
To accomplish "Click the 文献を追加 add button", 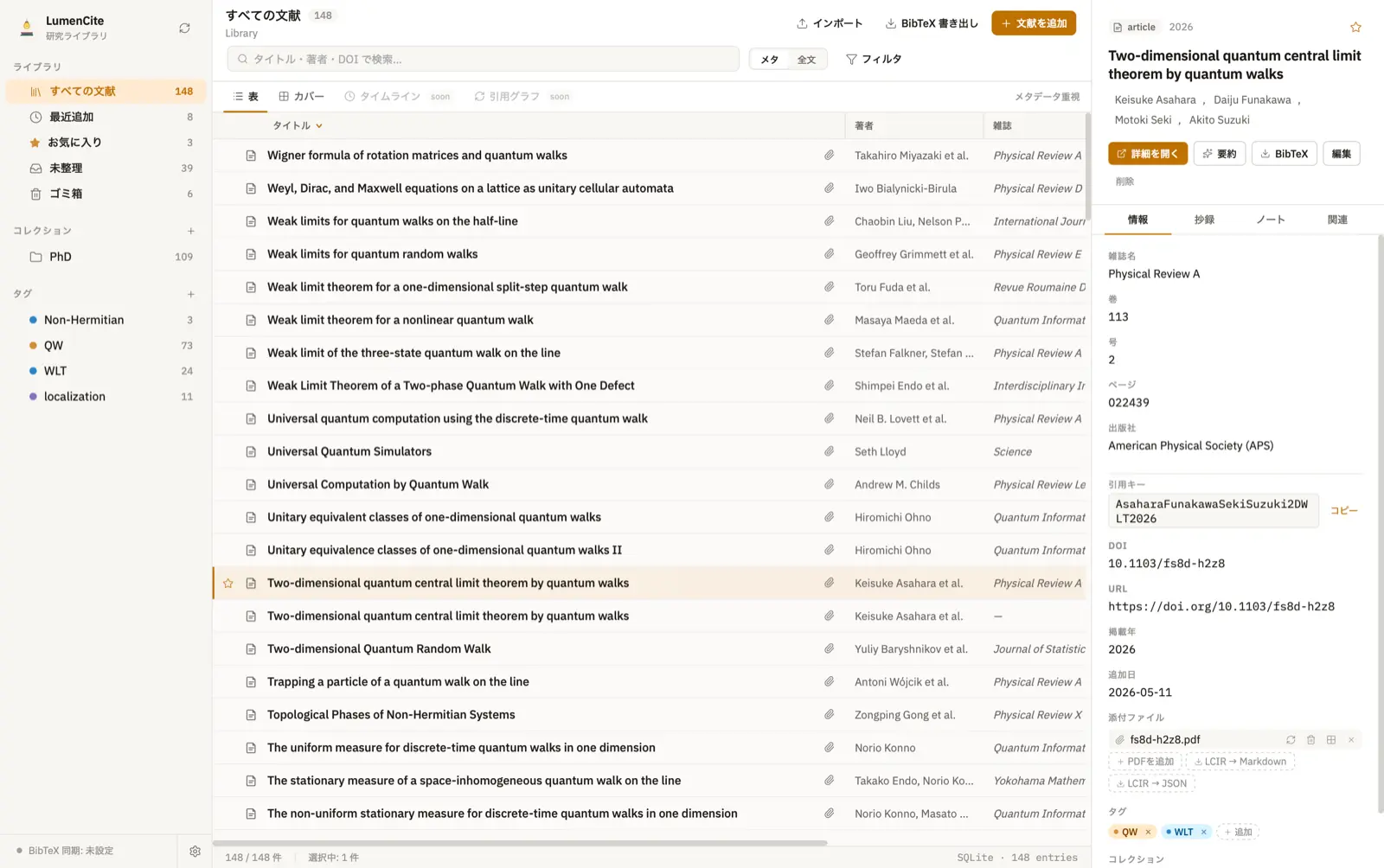I will point(1034,23).
